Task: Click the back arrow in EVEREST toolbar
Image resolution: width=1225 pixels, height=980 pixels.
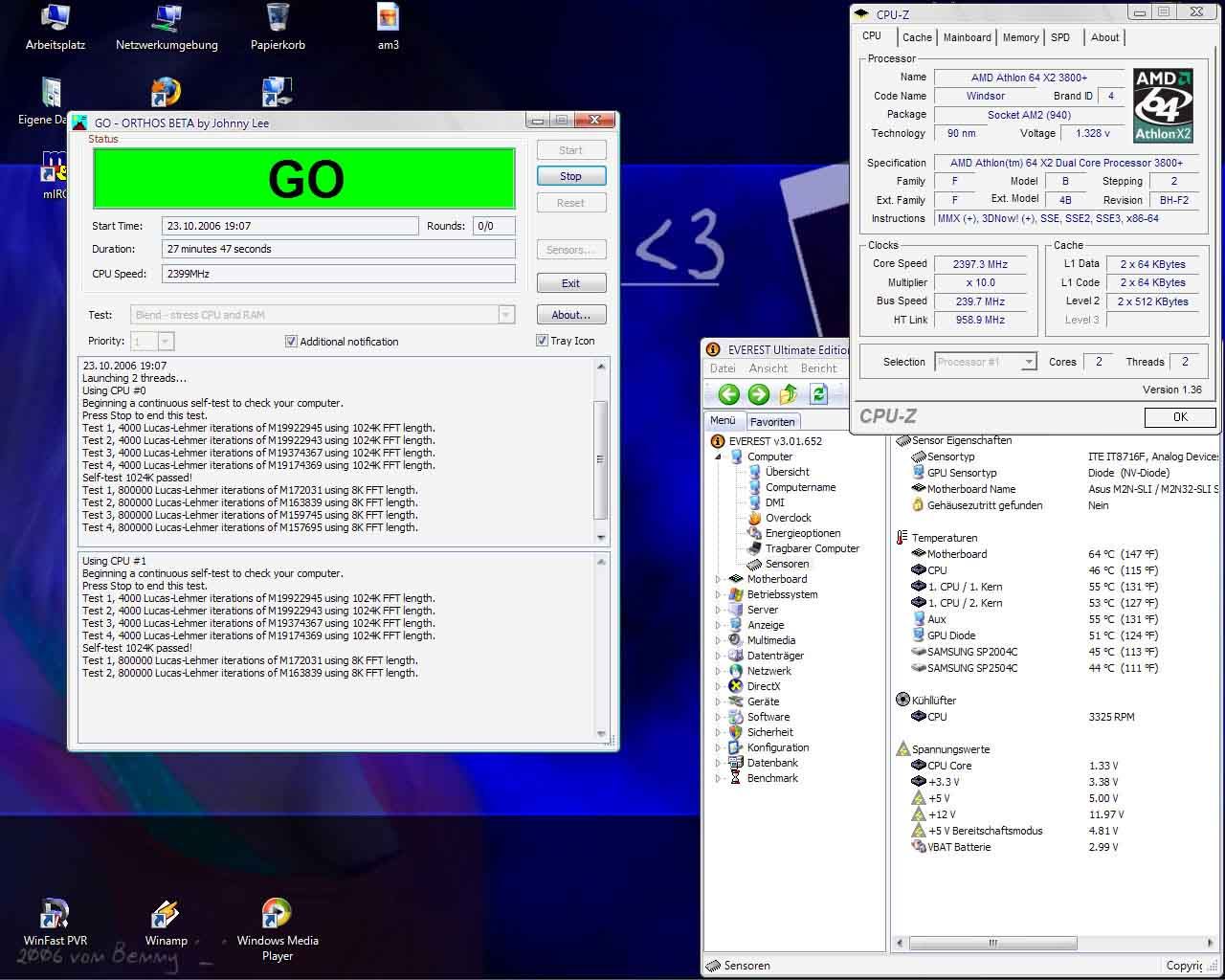Action: pyautogui.click(x=729, y=394)
